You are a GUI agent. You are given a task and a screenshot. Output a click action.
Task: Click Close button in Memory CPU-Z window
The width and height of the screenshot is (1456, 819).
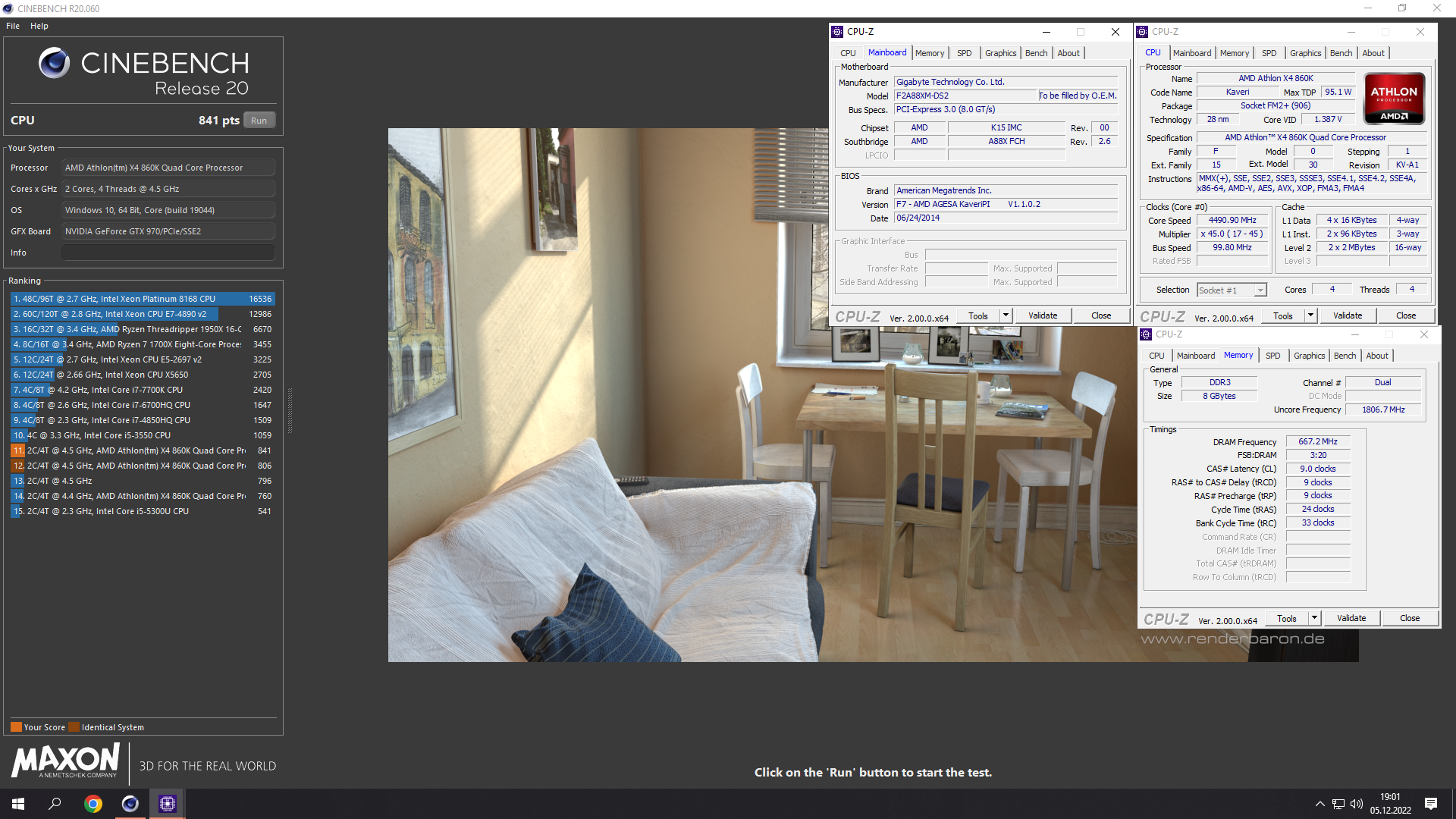coord(1410,619)
